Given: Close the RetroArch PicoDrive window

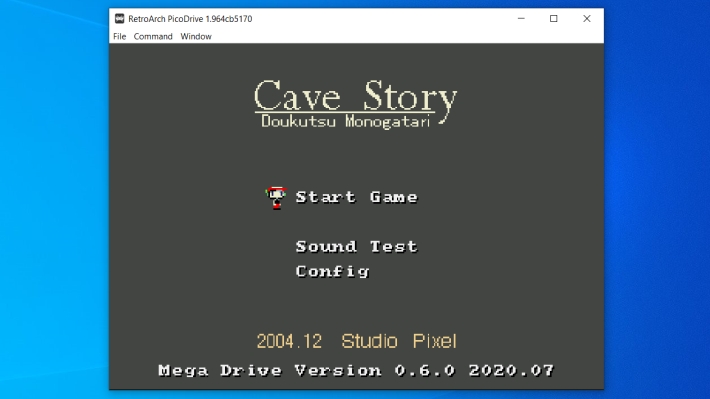Looking at the screenshot, I should tap(587, 19).
